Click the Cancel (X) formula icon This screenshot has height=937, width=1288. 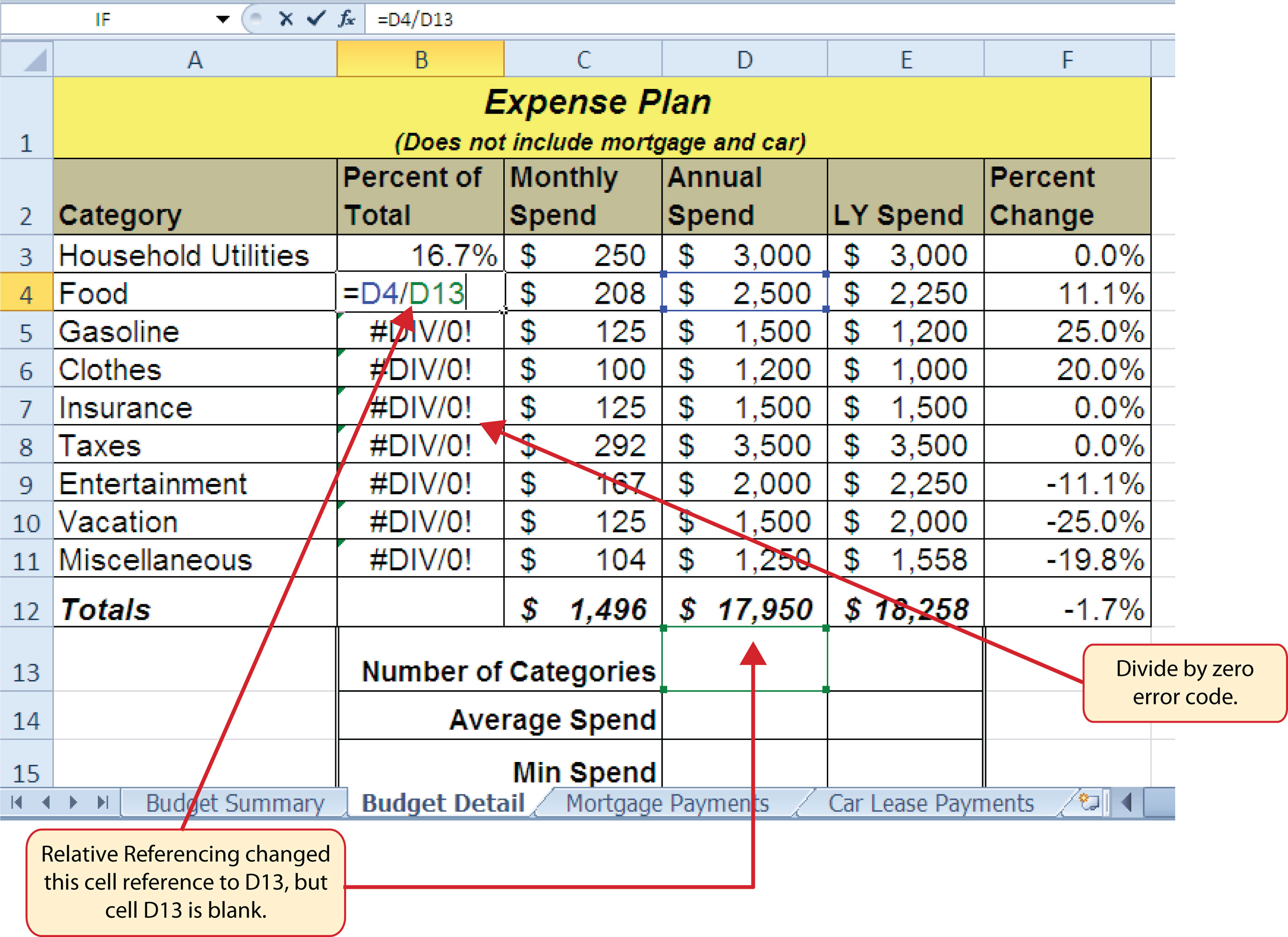pos(286,19)
